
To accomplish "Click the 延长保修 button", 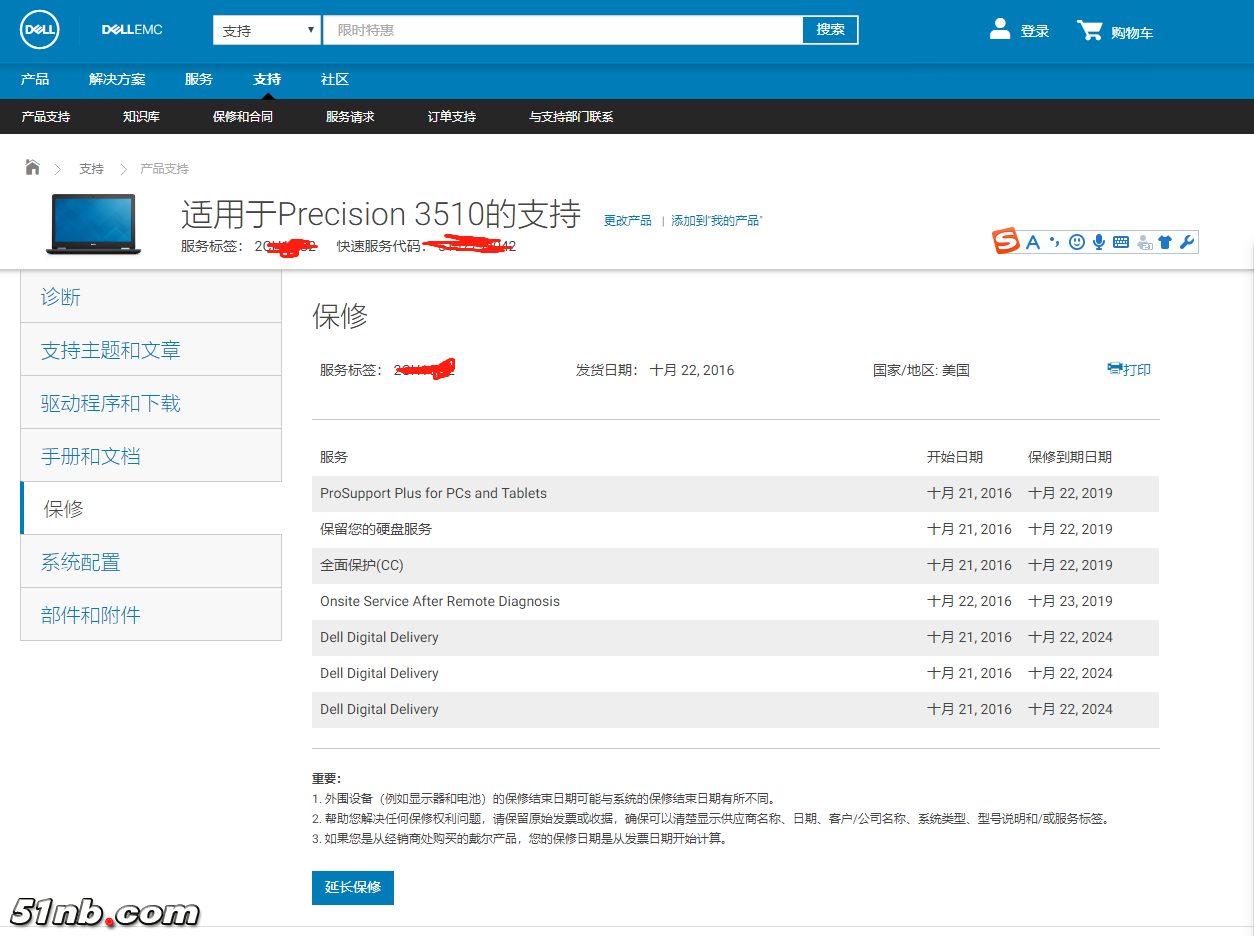I will click(x=352, y=887).
